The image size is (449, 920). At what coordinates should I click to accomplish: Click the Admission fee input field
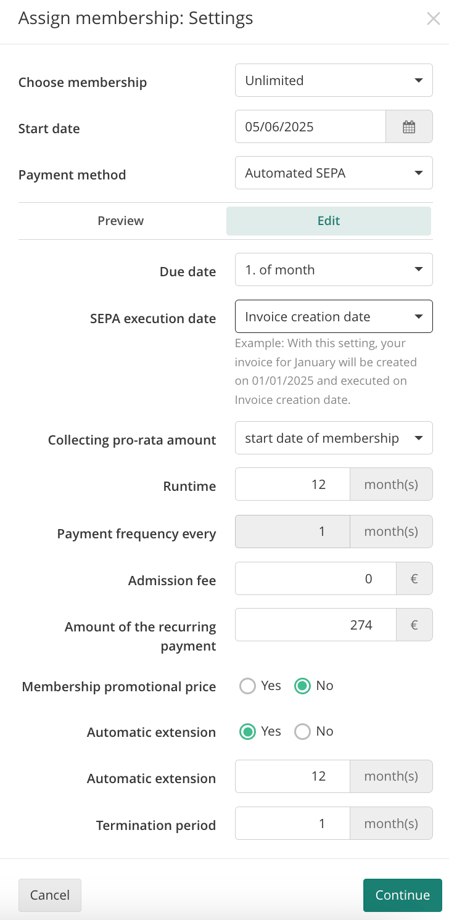316,579
